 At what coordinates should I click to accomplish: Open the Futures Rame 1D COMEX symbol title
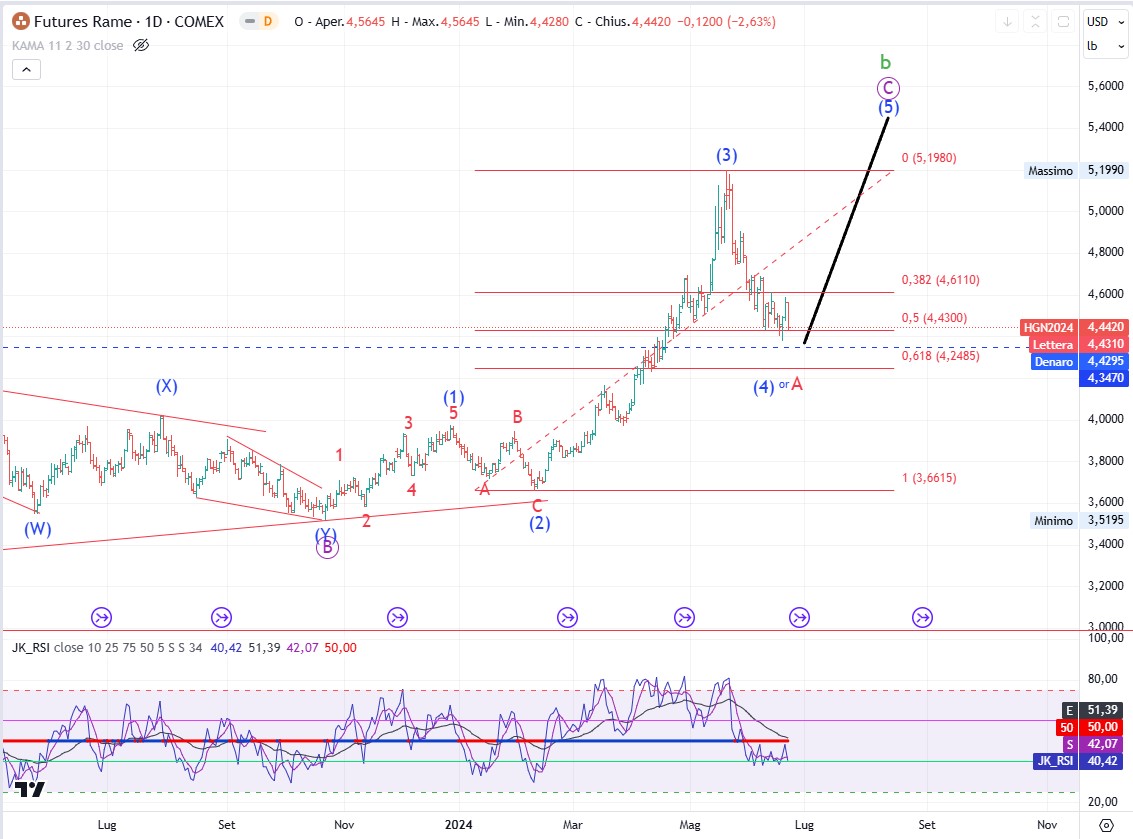[x=129, y=22]
